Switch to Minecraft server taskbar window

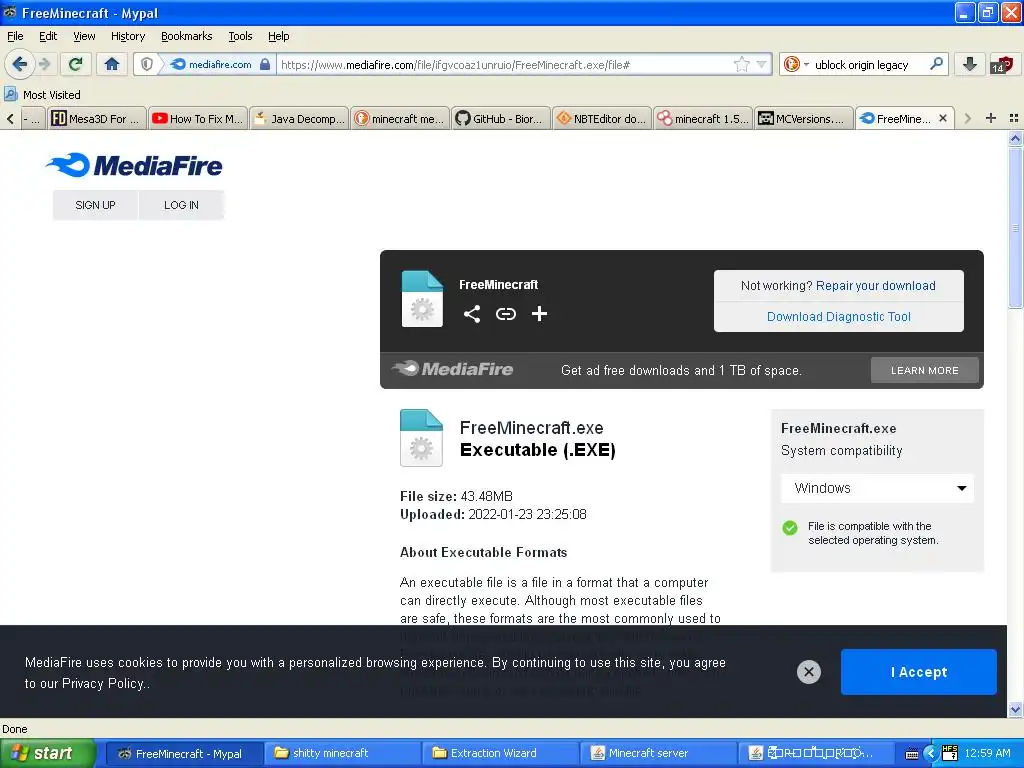pos(657,753)
